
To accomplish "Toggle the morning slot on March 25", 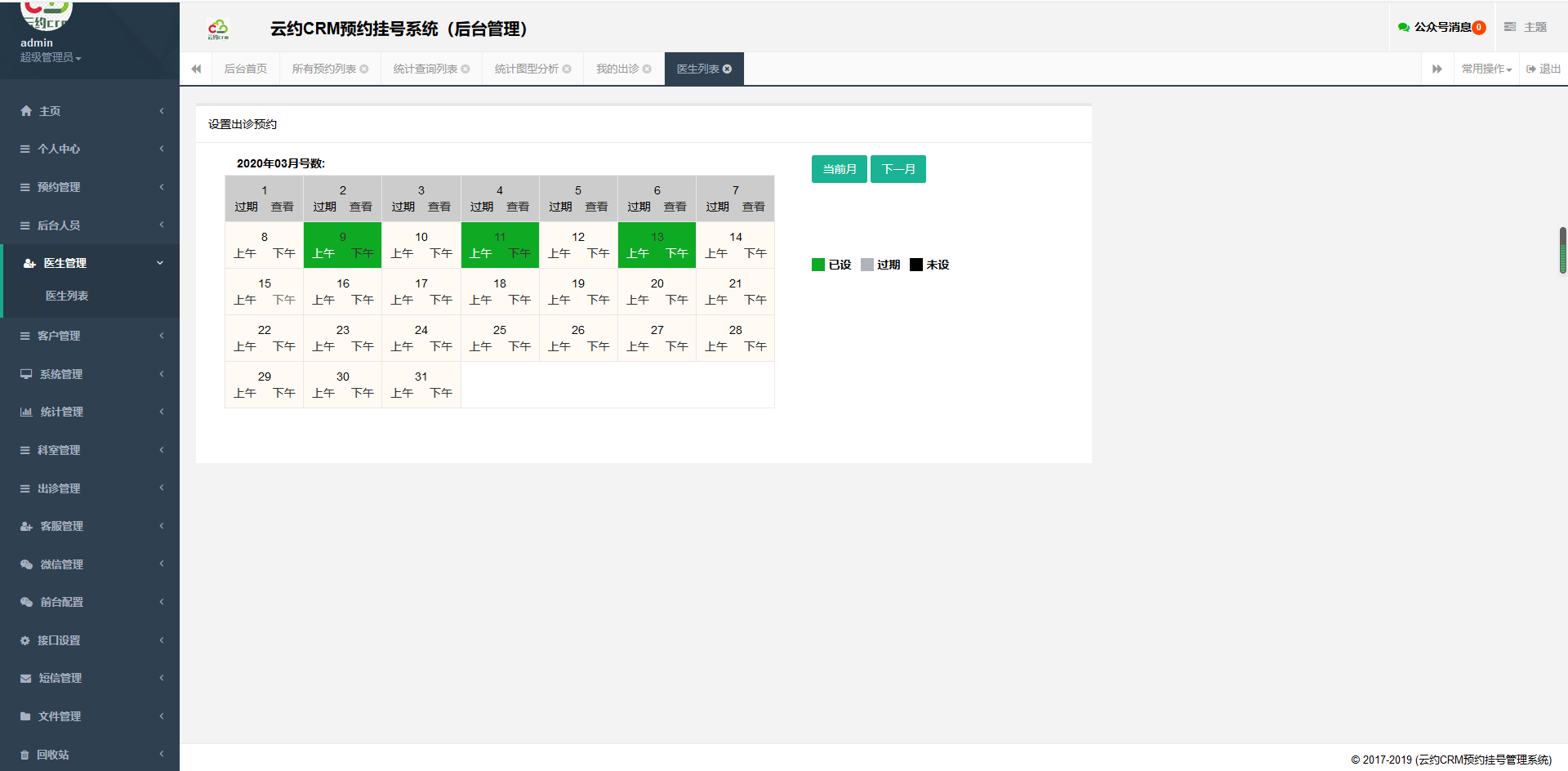I will pyautogui.click(x=481, y=347).
